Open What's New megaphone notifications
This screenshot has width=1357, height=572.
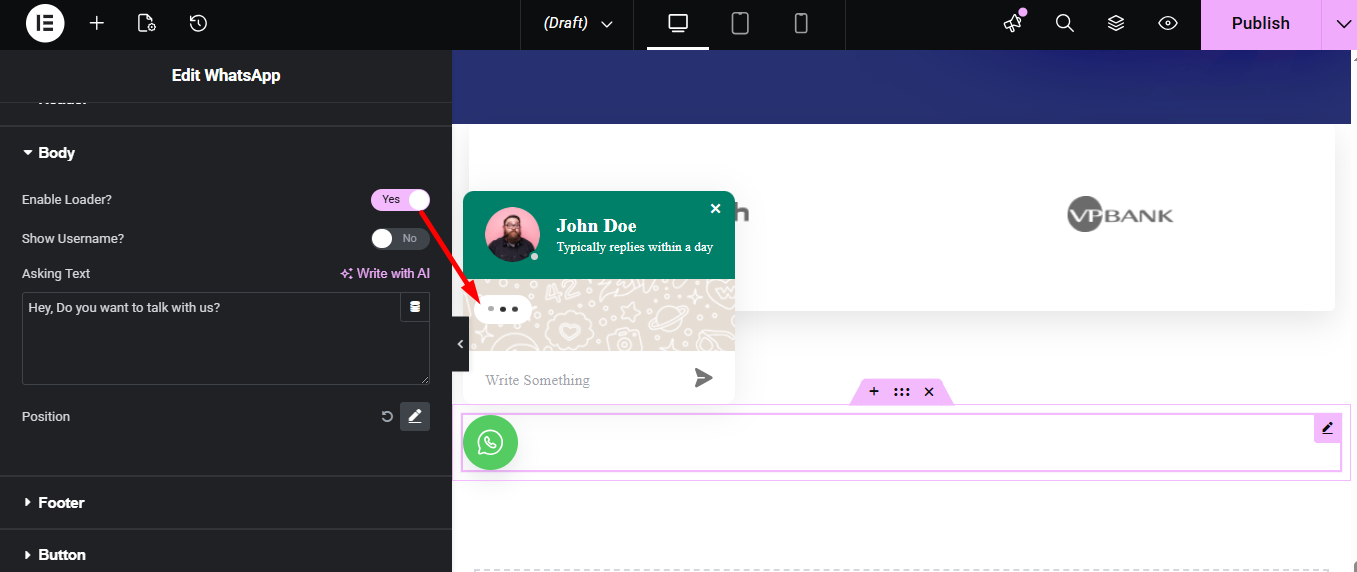click(x=1014, y=23)
